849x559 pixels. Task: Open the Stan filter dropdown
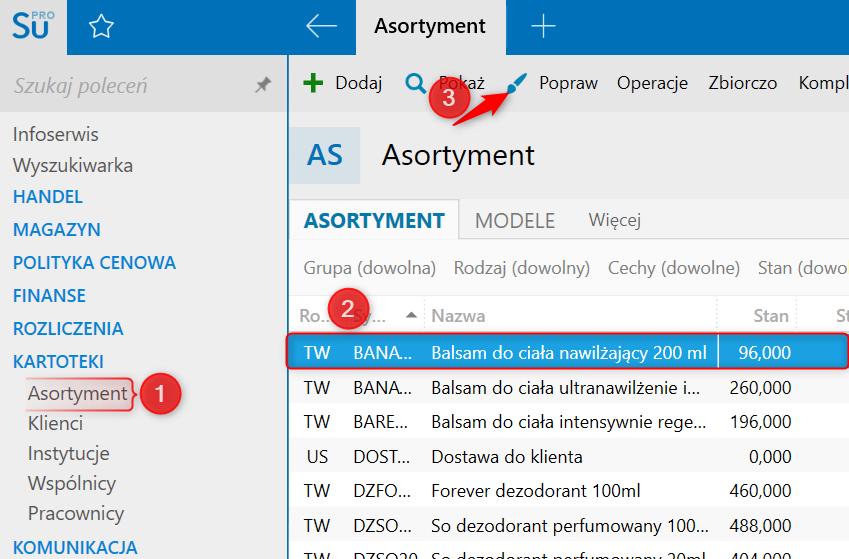[803, 268]
